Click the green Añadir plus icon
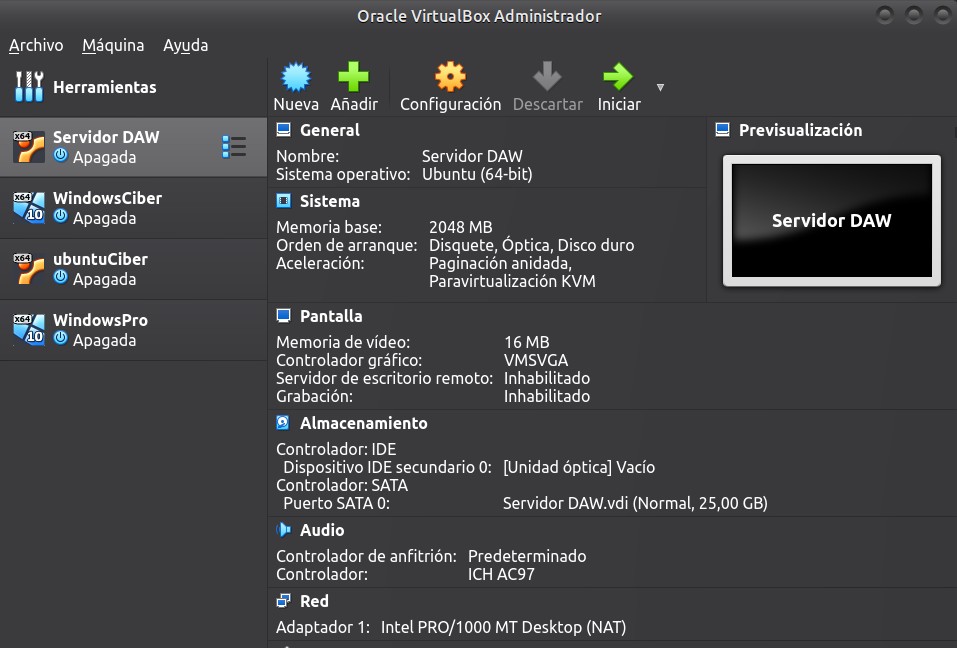The image size is (957, 648). click(353, 78)
